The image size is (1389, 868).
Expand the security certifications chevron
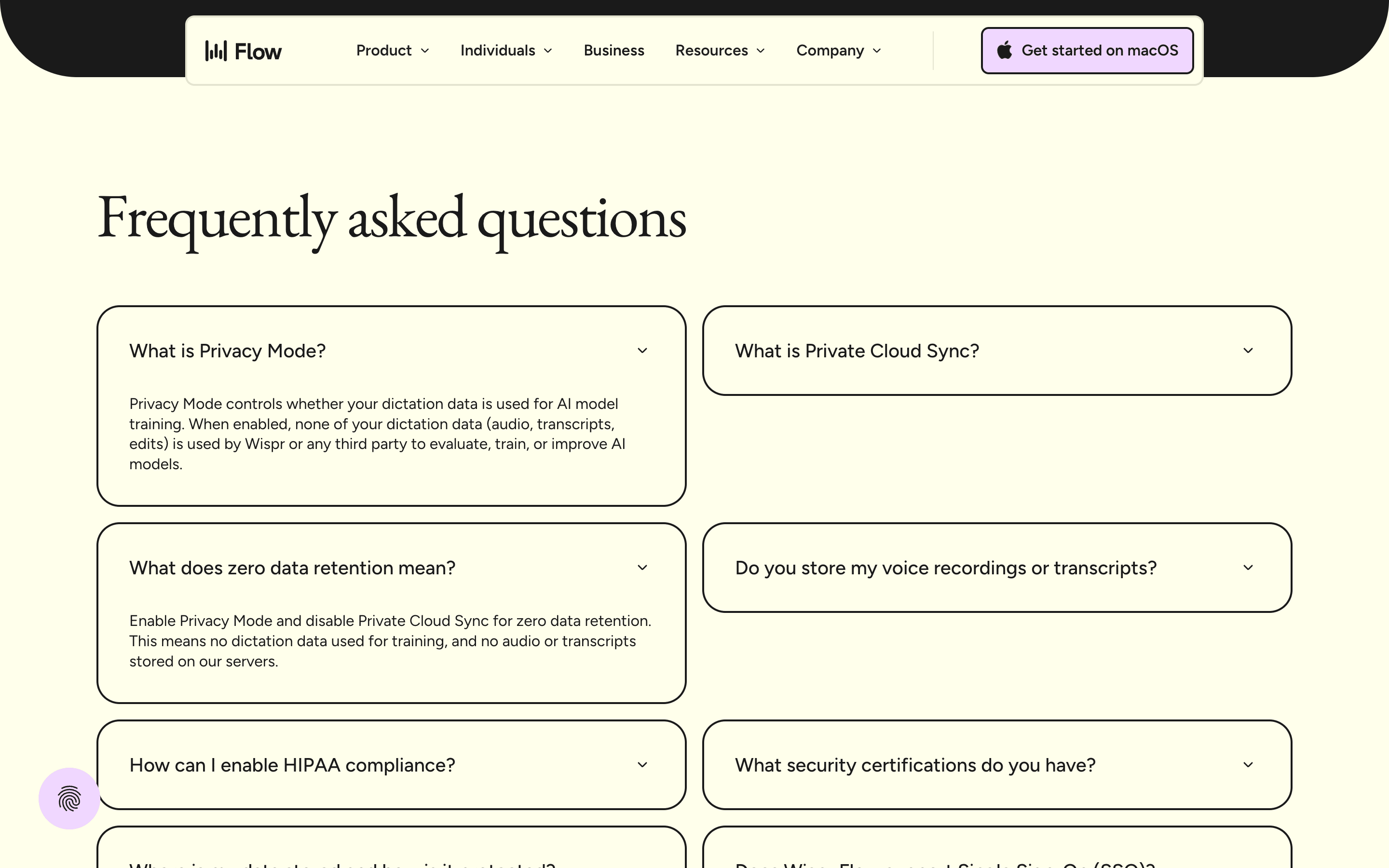coord(1248,765)
